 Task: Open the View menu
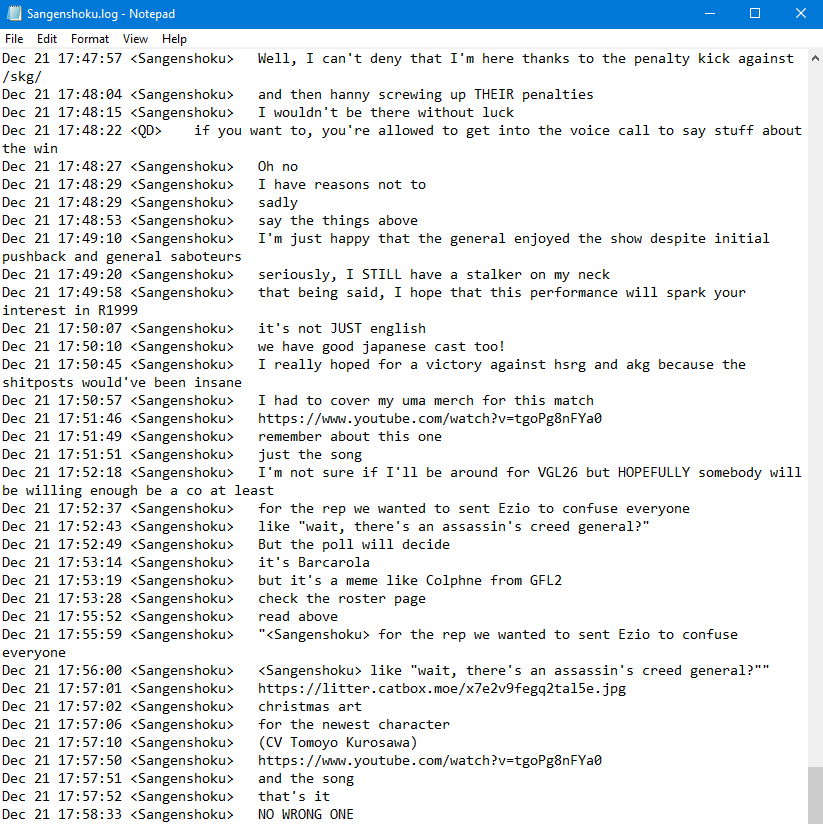tap(135, 39)
